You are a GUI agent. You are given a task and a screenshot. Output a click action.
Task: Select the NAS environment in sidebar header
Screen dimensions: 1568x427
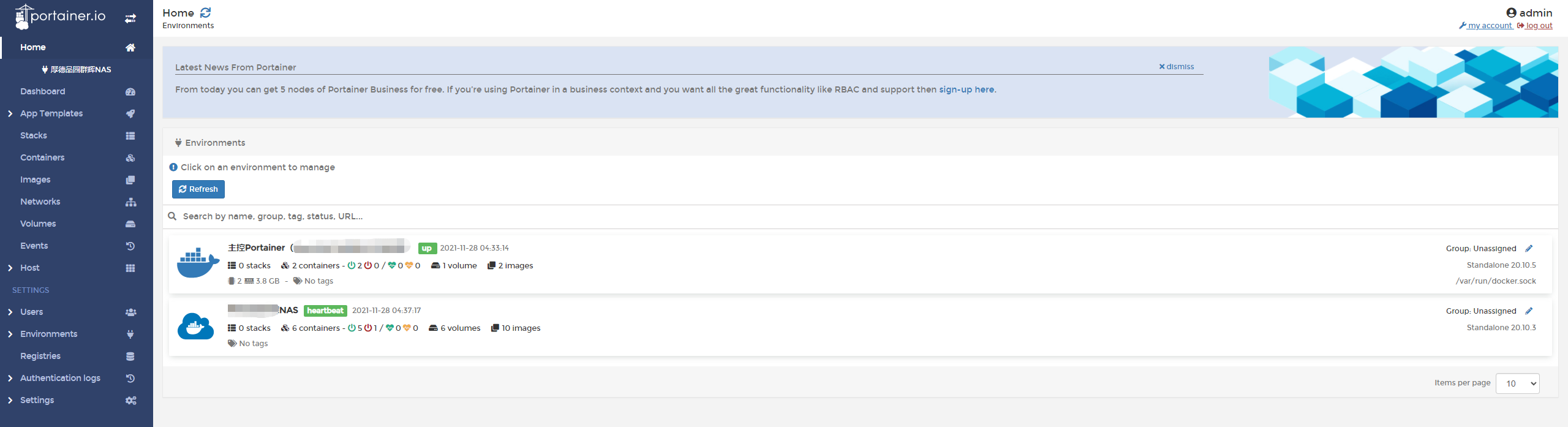point(77,70)
